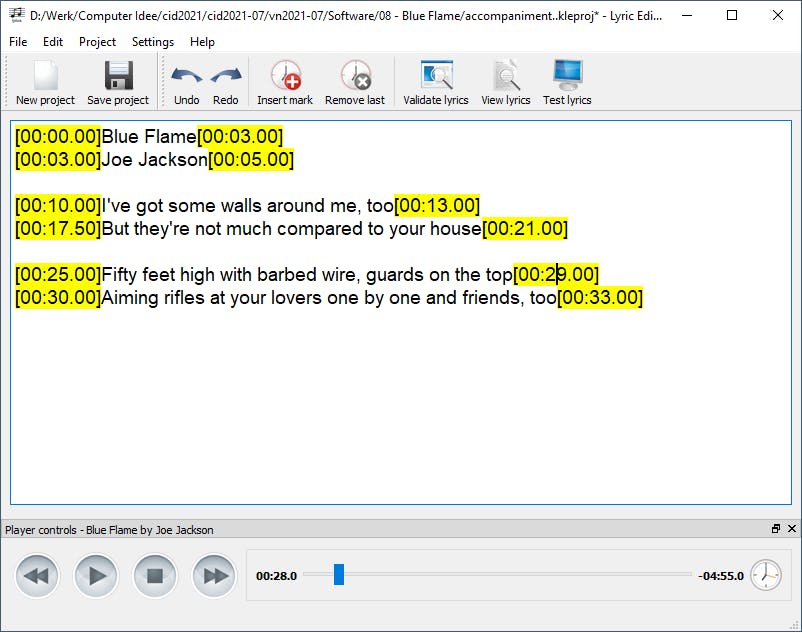Validate the lyrics
The height and width of the screenshot is (632, 802).
point(436,82)
